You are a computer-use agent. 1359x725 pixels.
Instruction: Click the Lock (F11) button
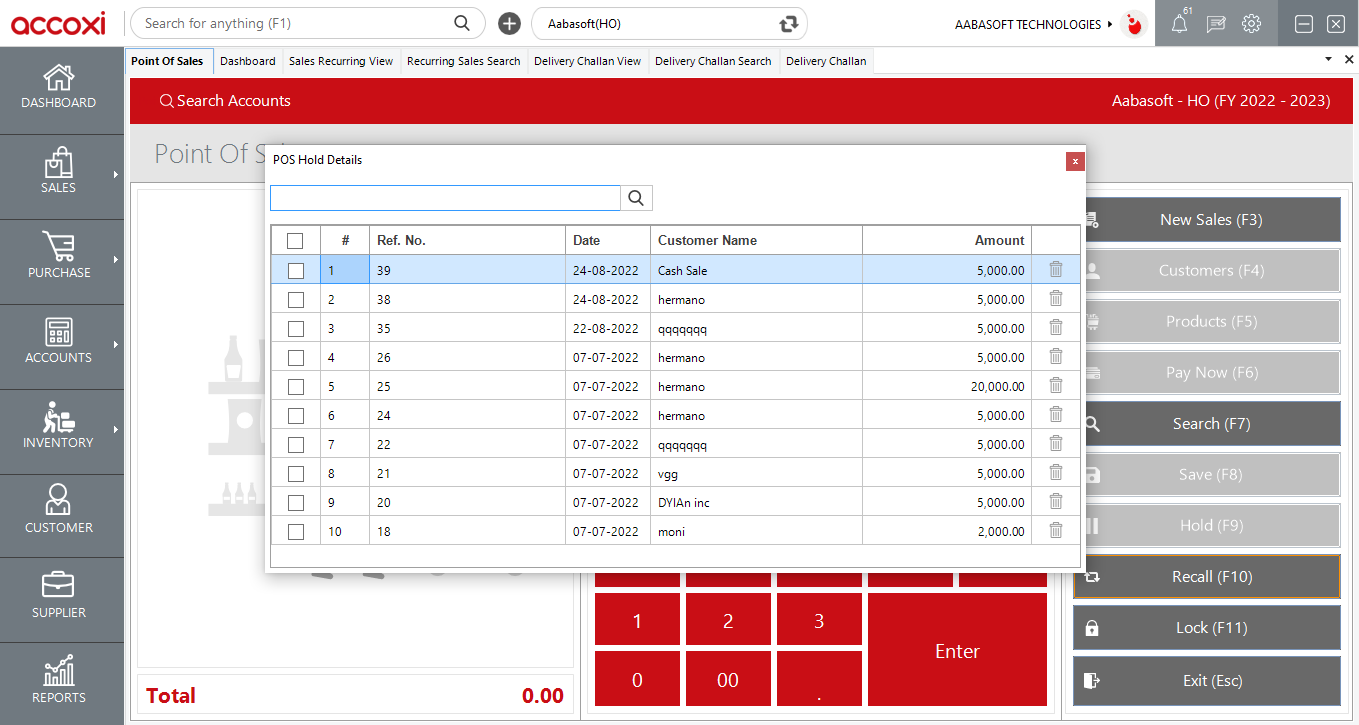point(1207,628)
